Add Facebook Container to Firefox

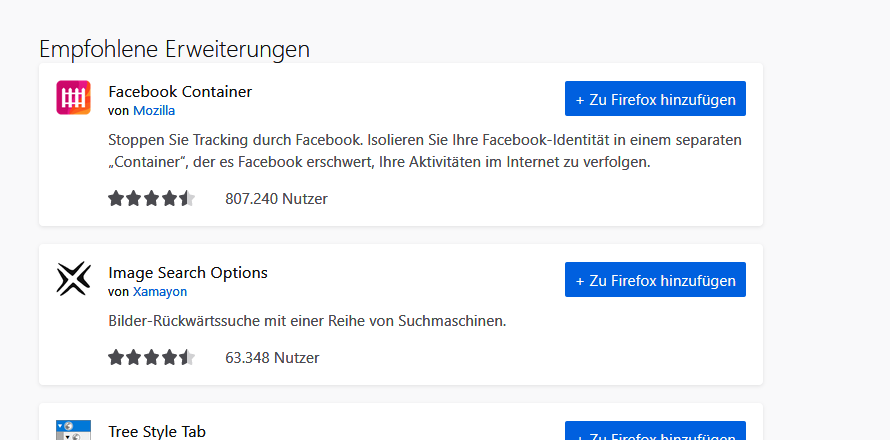click(655, 99)
